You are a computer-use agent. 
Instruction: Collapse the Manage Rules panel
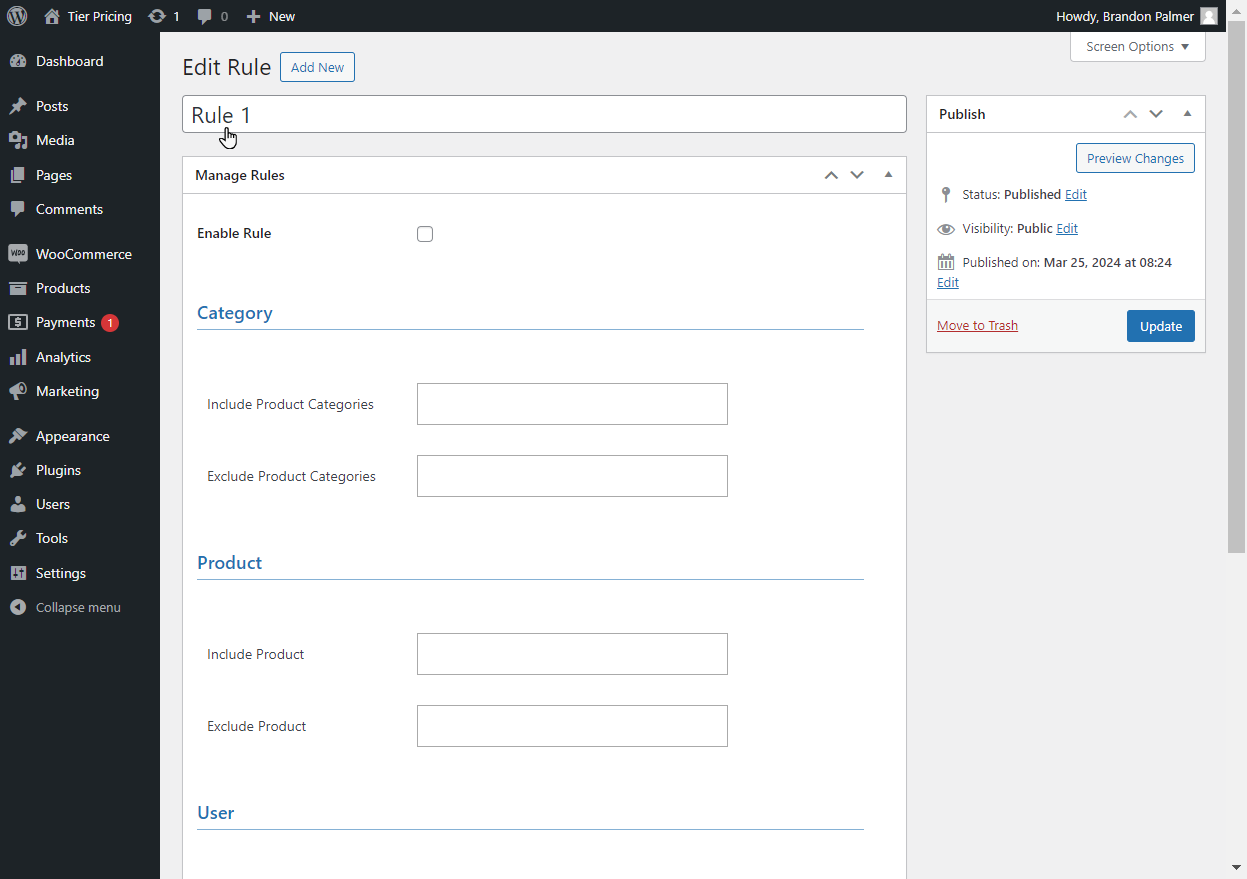tap(888, 175)
